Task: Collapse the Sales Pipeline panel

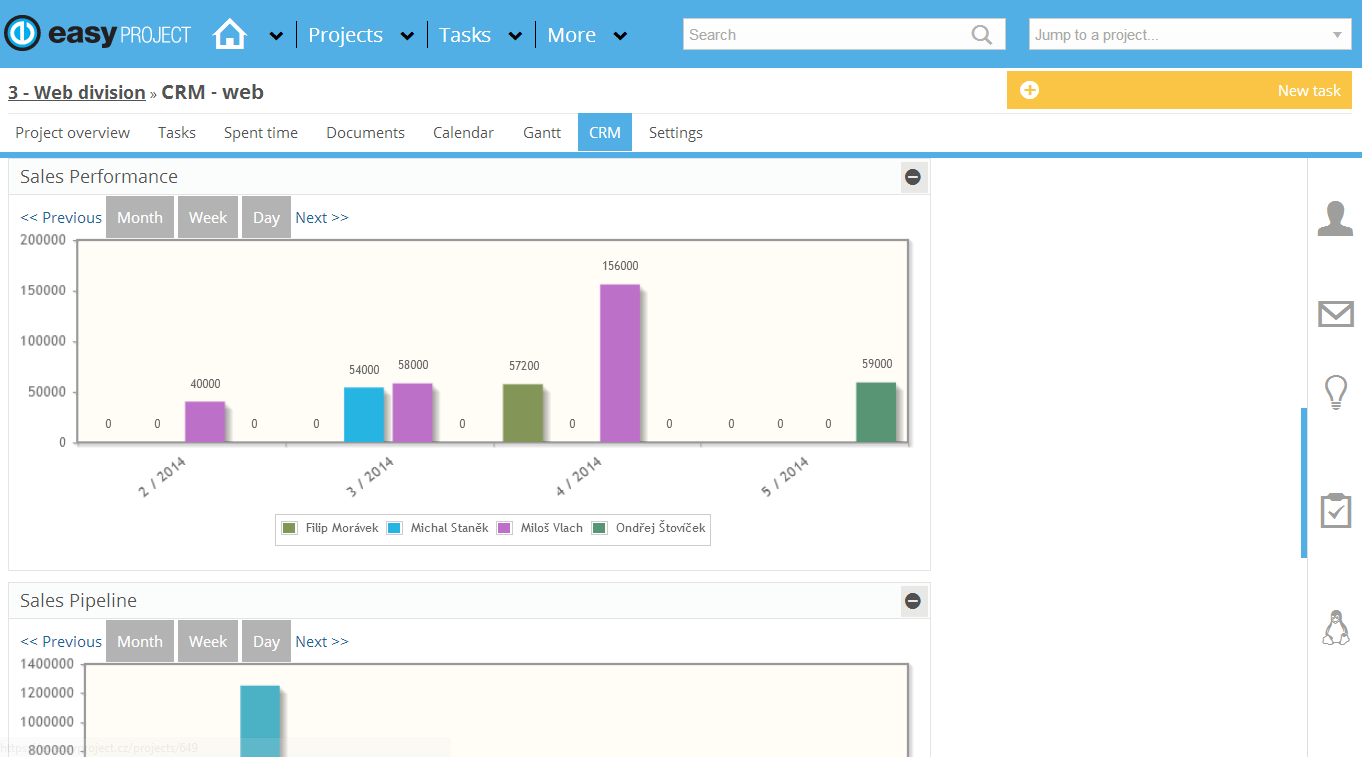Action: 912,601
